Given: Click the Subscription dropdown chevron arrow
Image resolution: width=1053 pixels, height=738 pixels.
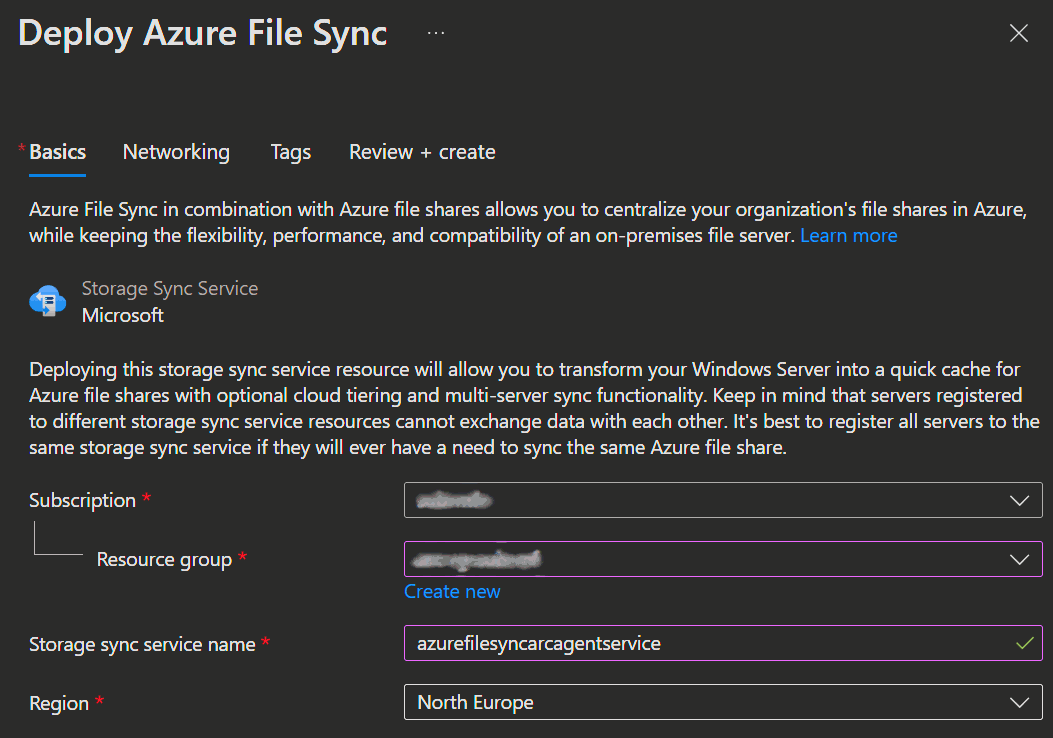Looking at the screenshot, I should click(1019, 501).
